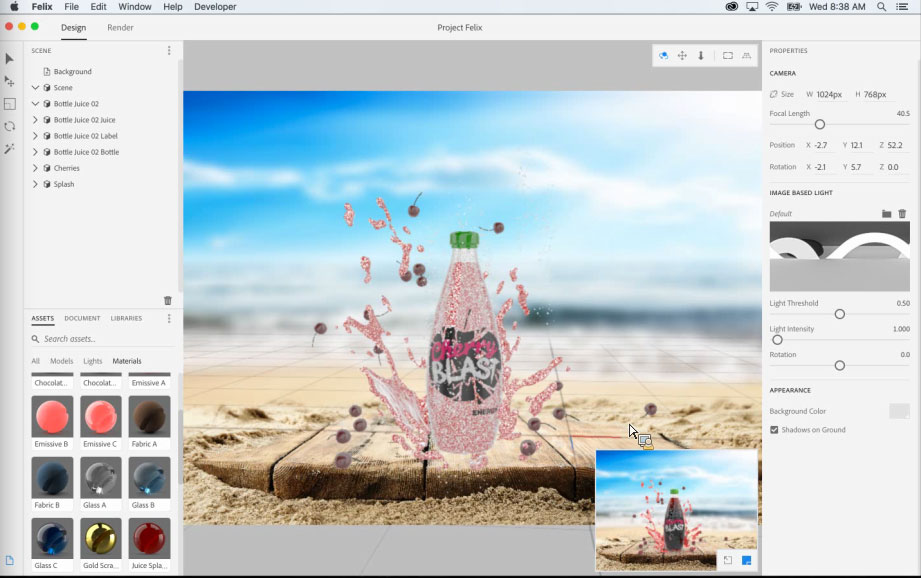
Task: Open the File menu
Action: pos(72,6)
